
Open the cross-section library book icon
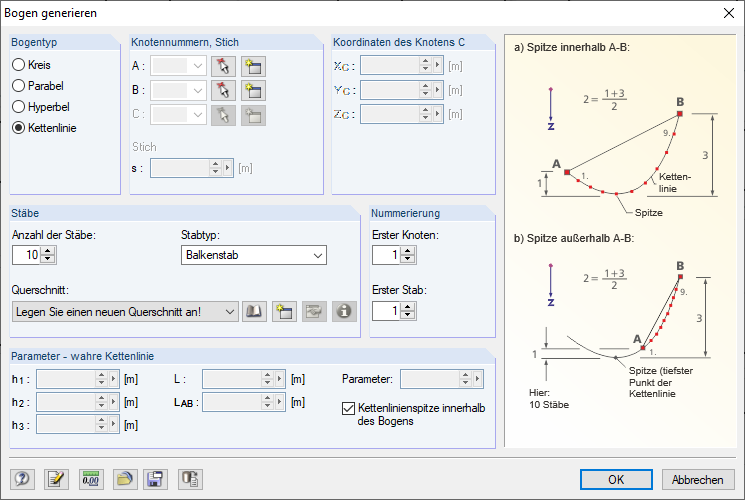coord(254,312)
